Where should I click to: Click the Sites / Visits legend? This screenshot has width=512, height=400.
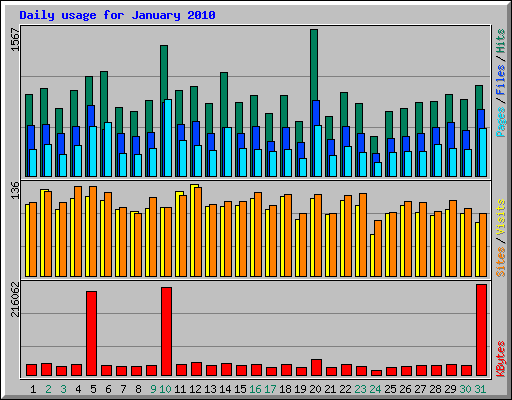click(501, 238)
